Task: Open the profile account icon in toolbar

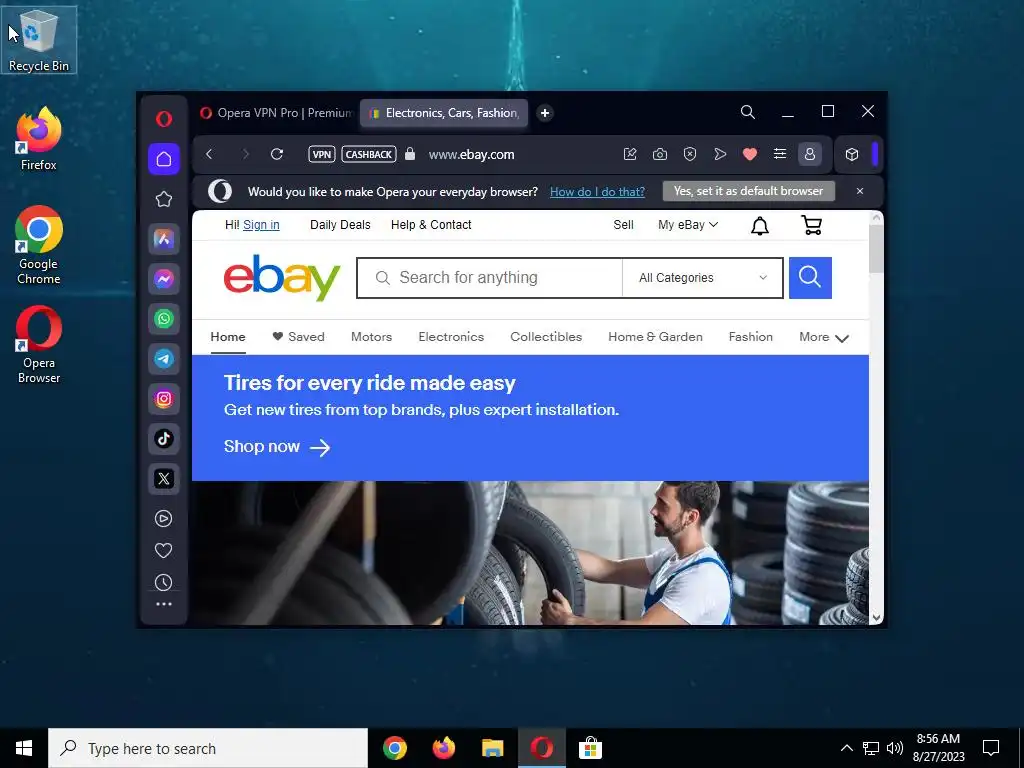Action: pyautogui.click(x=810, y=154)
